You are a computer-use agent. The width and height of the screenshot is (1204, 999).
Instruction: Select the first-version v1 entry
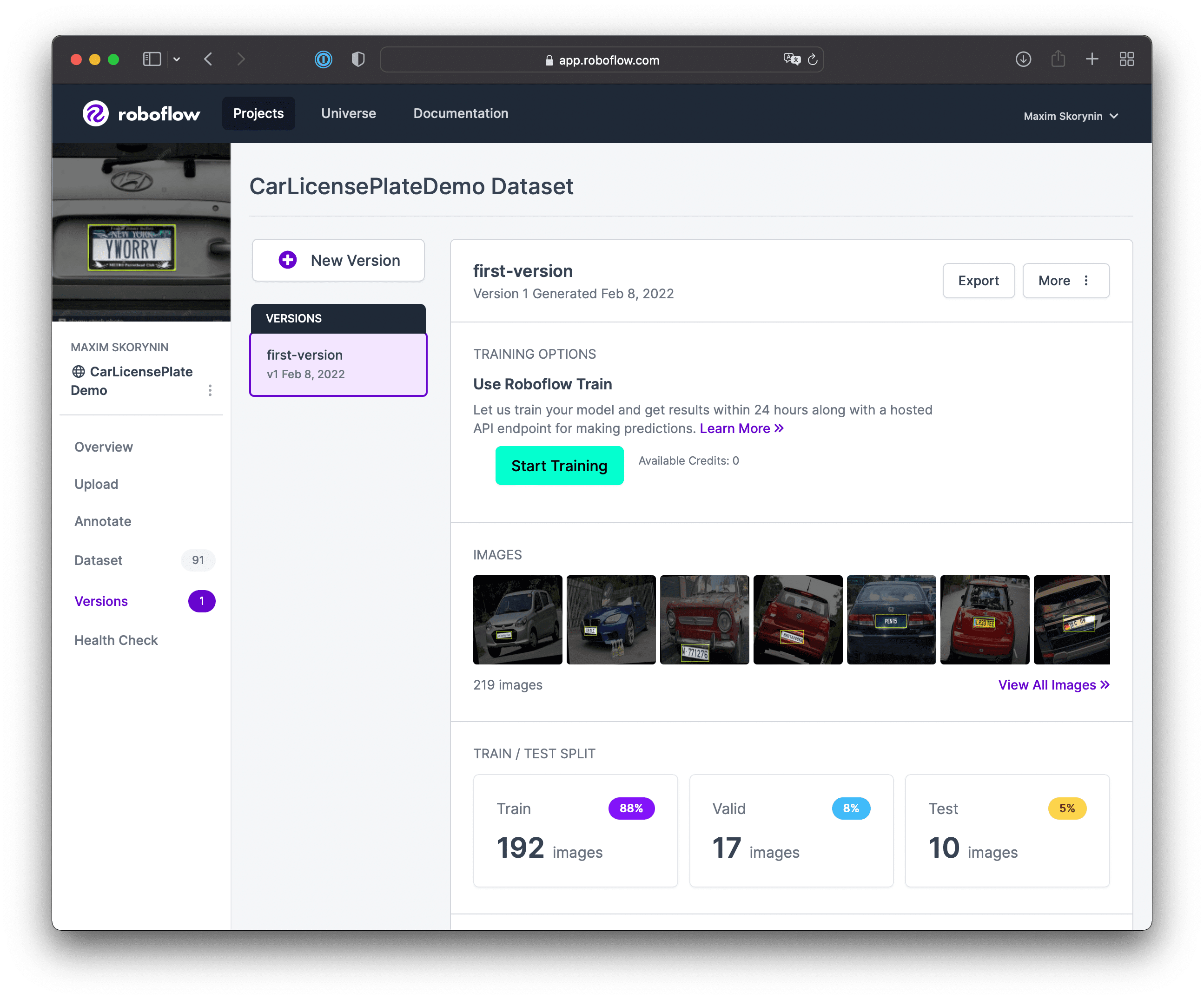[338, 365]
